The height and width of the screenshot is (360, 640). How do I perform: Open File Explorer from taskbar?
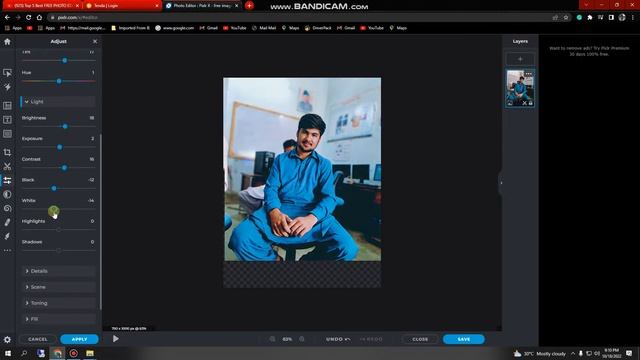90,353
